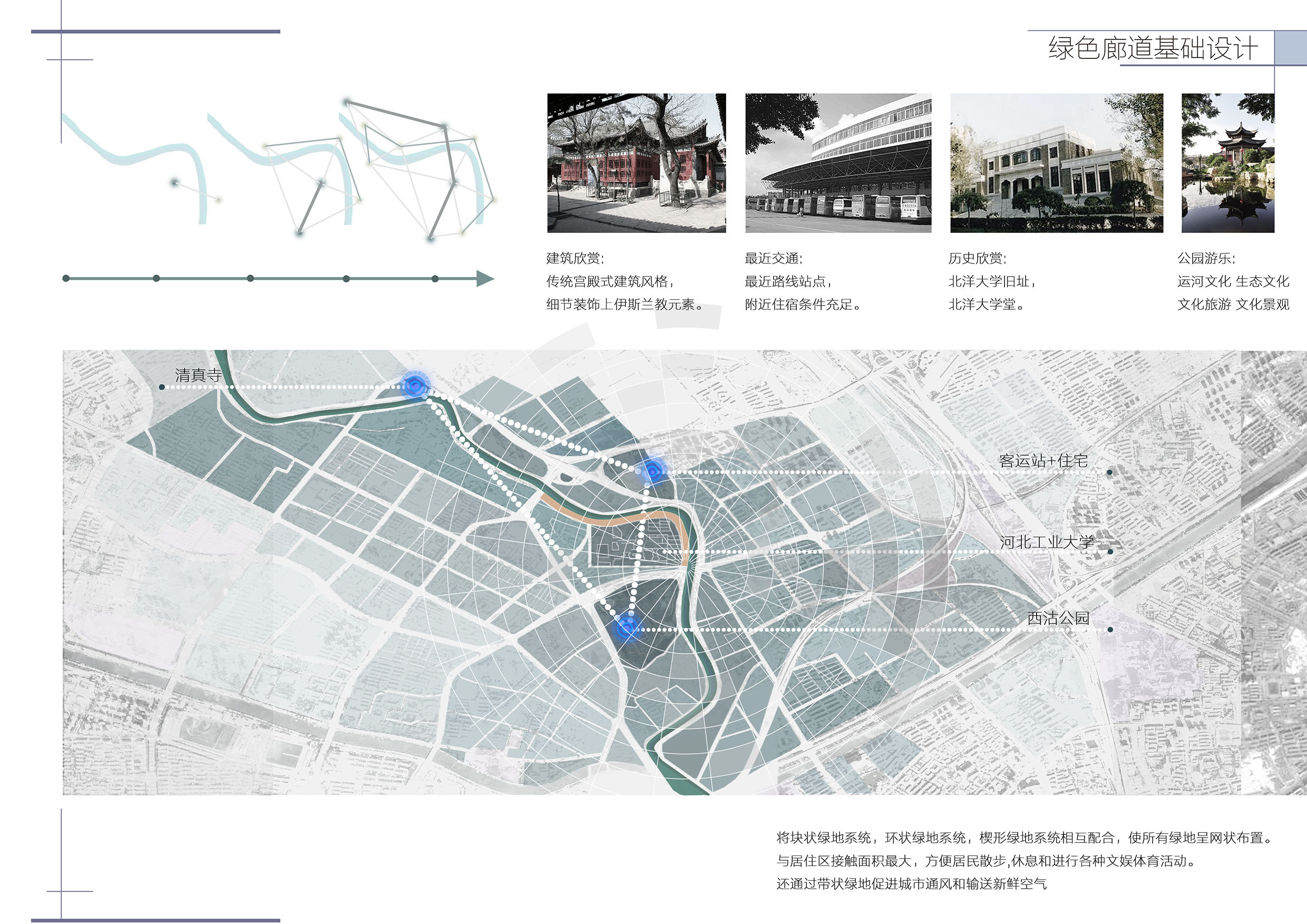Click the 客运站+住宅 map label
This screenshot has width=1307, height=924.
pos(1043,461)
